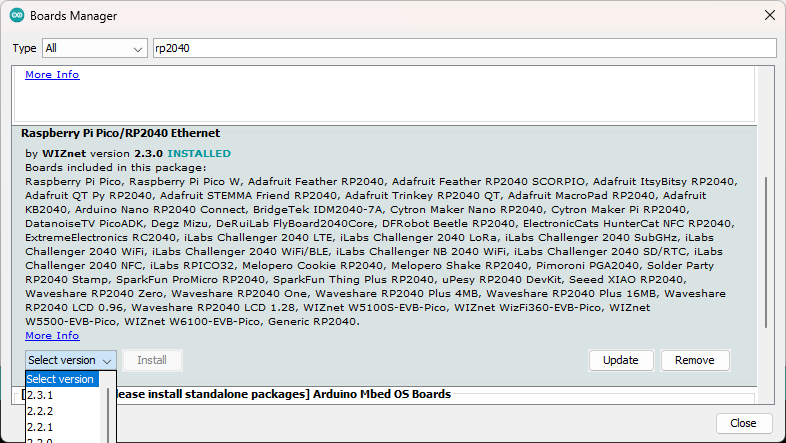Select the Raspberry Pi Pico/RP2040 Ethernet entry title

(120, 133)
